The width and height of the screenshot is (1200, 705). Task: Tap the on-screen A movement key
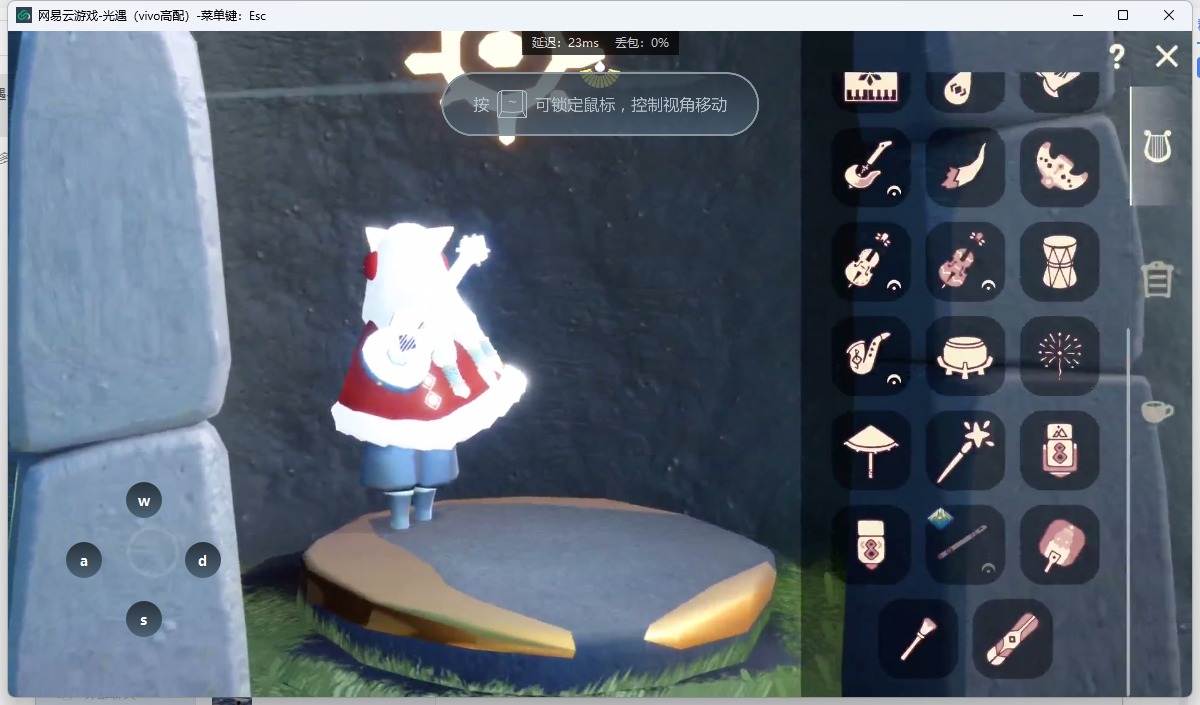coord(84,560)
